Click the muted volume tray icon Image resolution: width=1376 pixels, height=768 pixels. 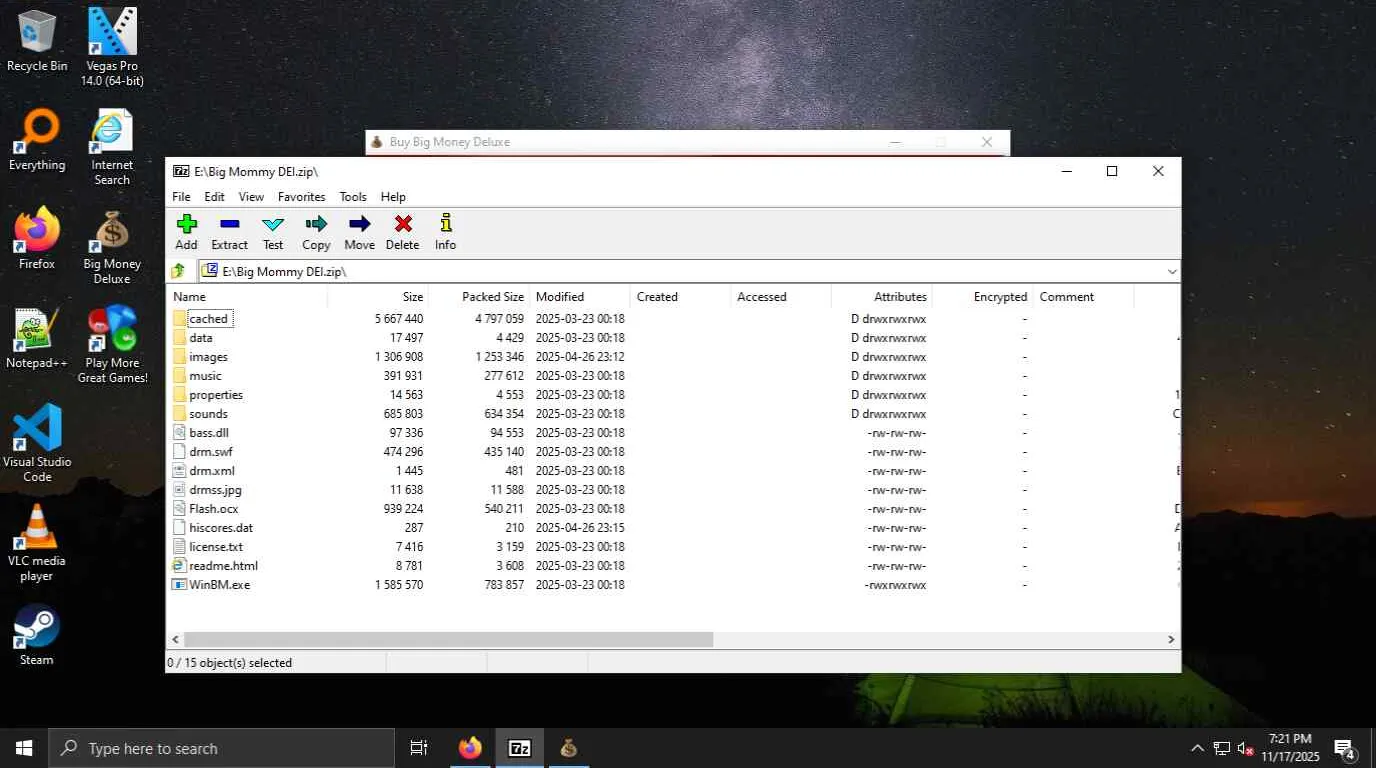(x=1246, y=748)
